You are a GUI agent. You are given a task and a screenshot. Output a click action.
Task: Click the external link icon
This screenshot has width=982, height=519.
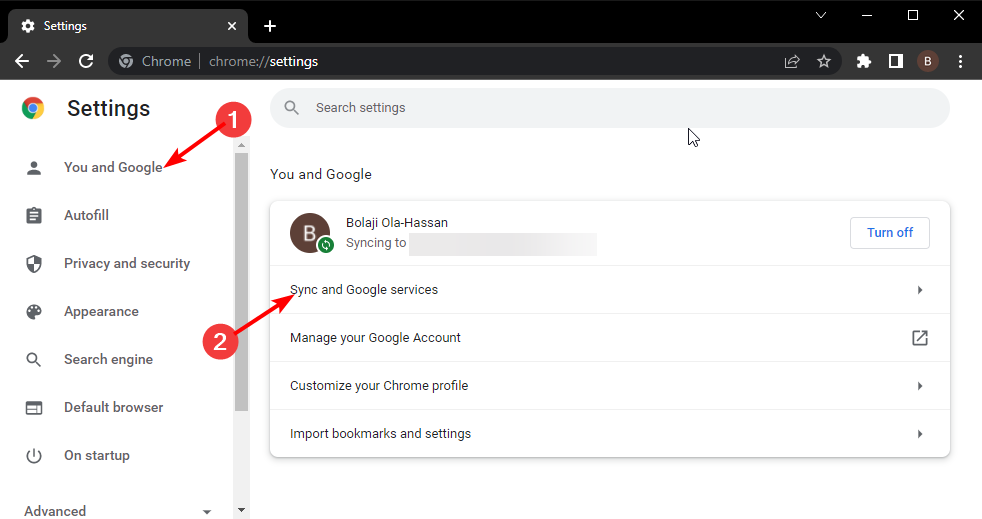click(x=919, y=338)
